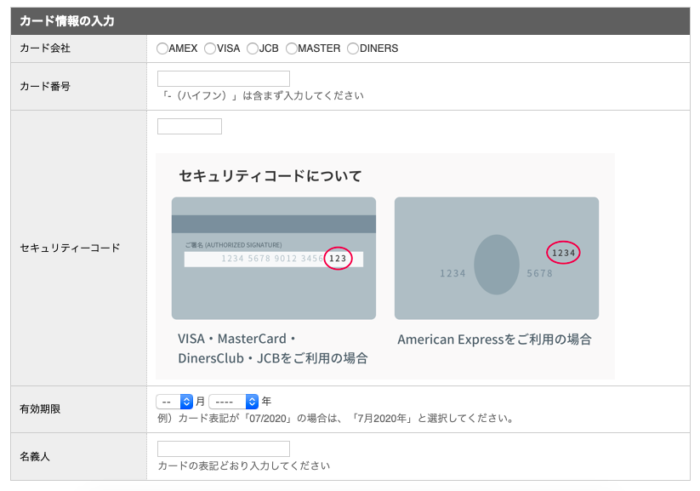Viewport: 700px width, 491px height.
Task: Select the MASTER radio option
Action: point(292,48)
